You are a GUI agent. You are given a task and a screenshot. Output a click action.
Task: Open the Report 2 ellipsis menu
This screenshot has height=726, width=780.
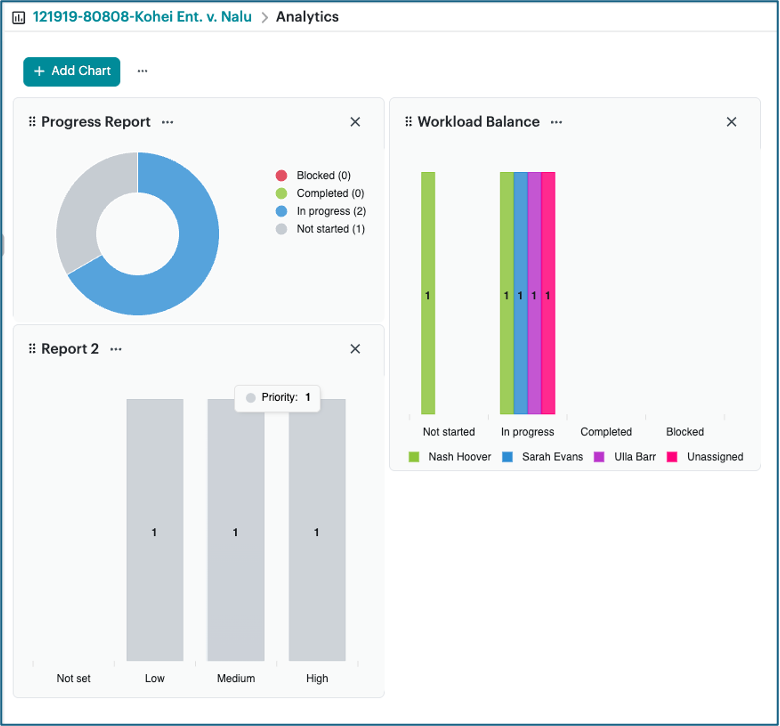(116, 349)
